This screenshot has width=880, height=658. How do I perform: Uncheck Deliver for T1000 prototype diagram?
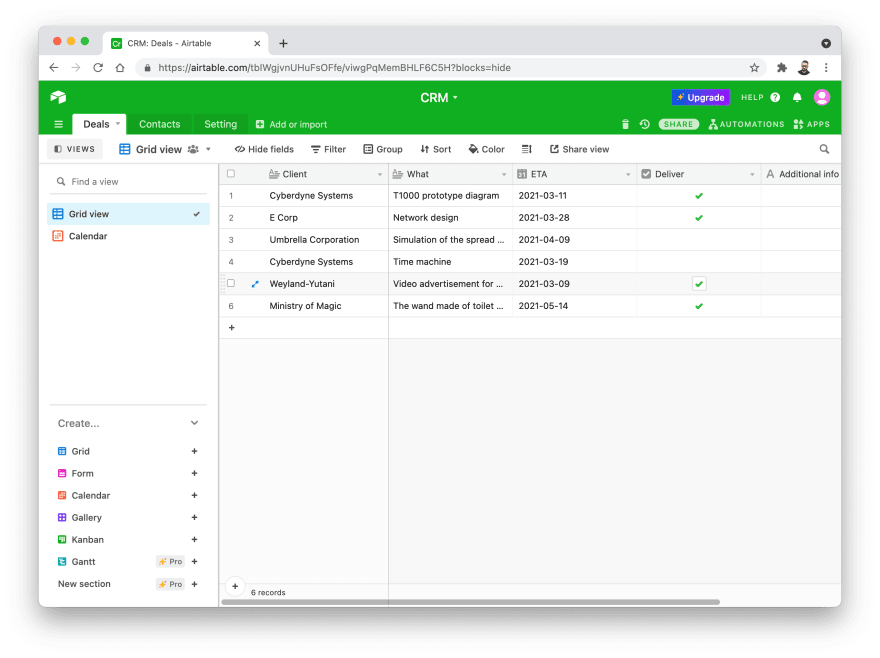tap(699, 196)
